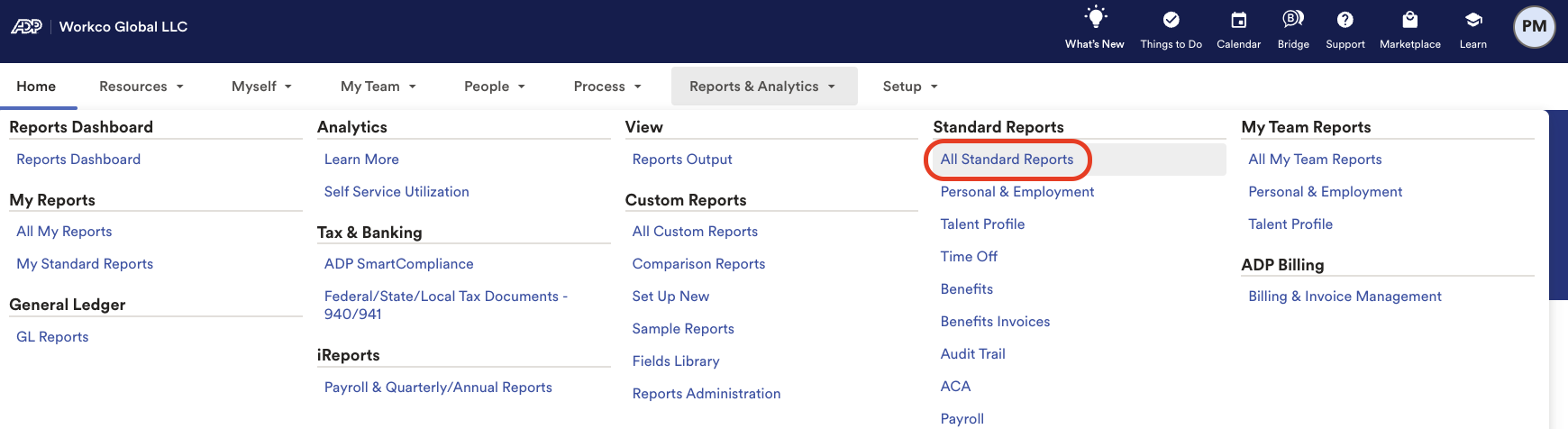The image size is (1568, 429).
Task: Expand the Process dropdown menu
Action: tap(607, 87)
